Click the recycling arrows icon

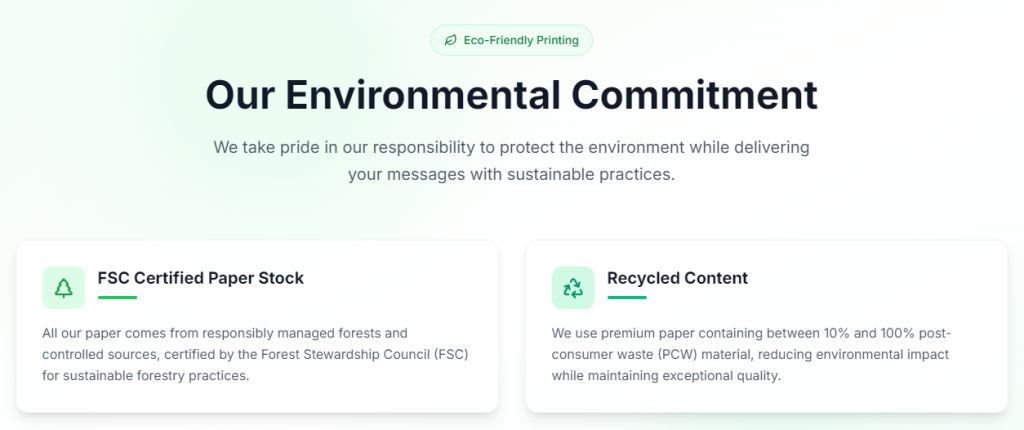tap(573, 288)
